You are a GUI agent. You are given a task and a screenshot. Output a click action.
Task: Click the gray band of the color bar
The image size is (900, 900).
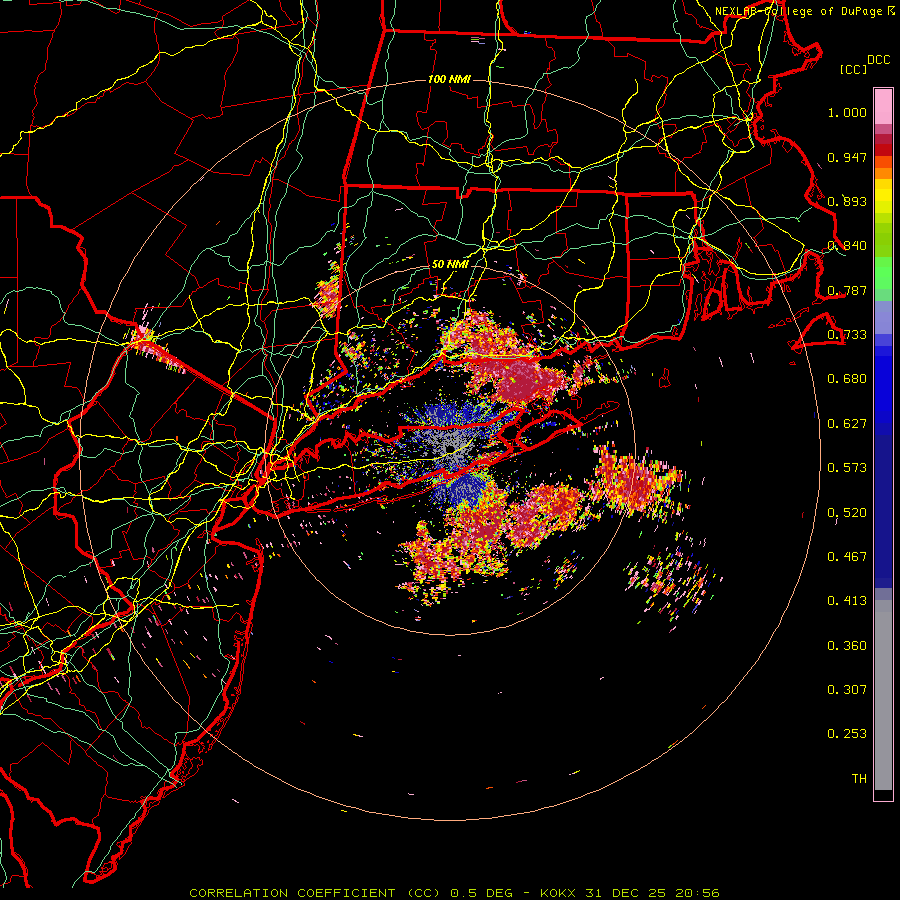coord(883,695)
